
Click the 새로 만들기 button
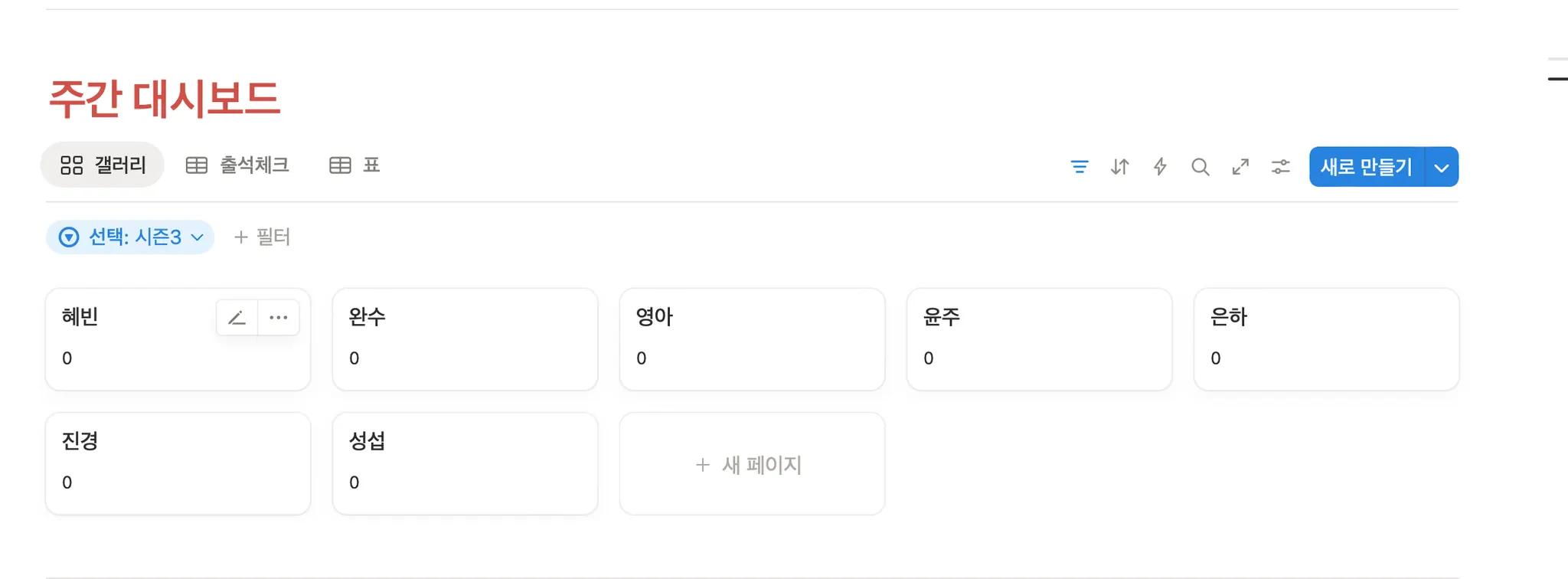[x=1367, y=167]
